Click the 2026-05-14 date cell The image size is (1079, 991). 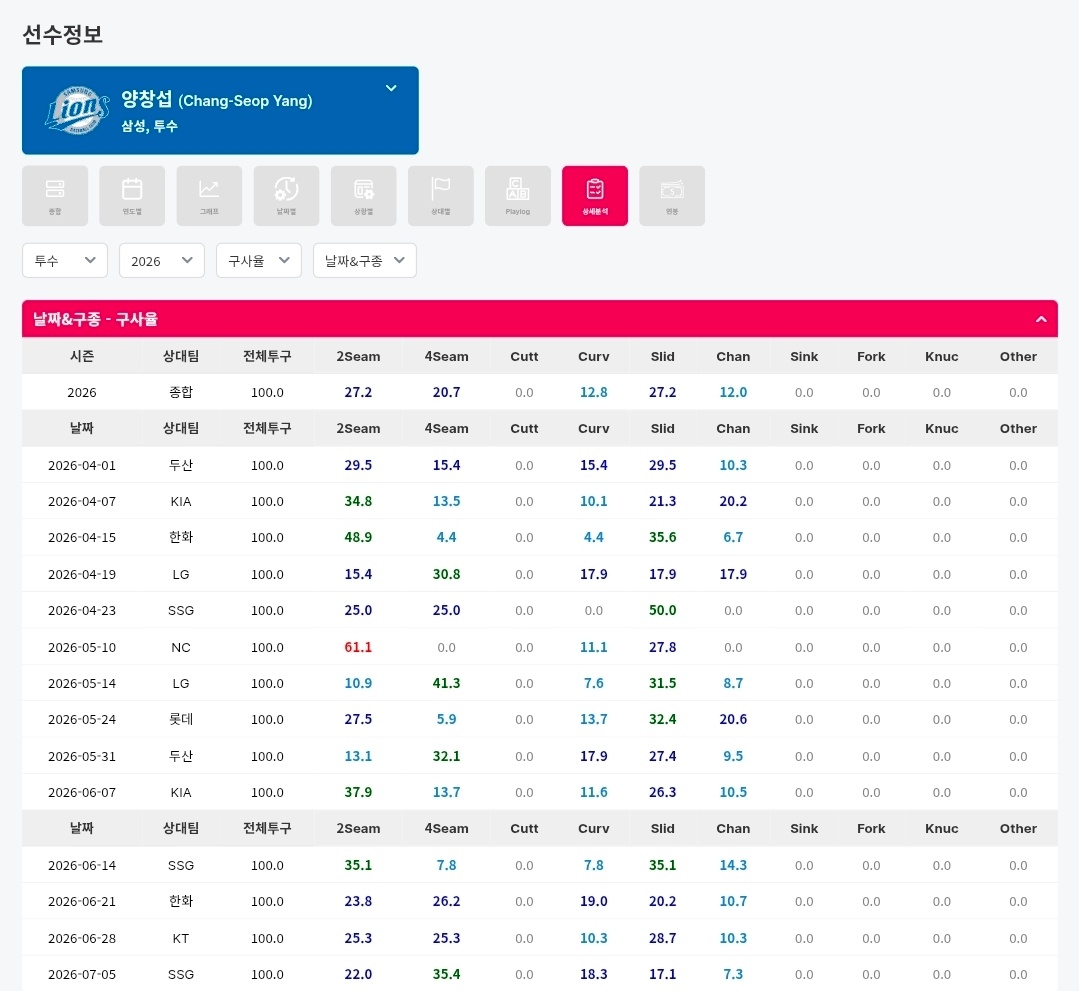[82, 683]
